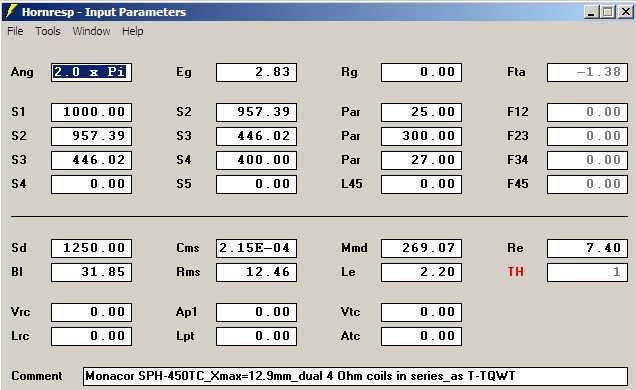Click the S1 field 1000.00
This screenshot has height=390, width=636.
pos(91,112)
